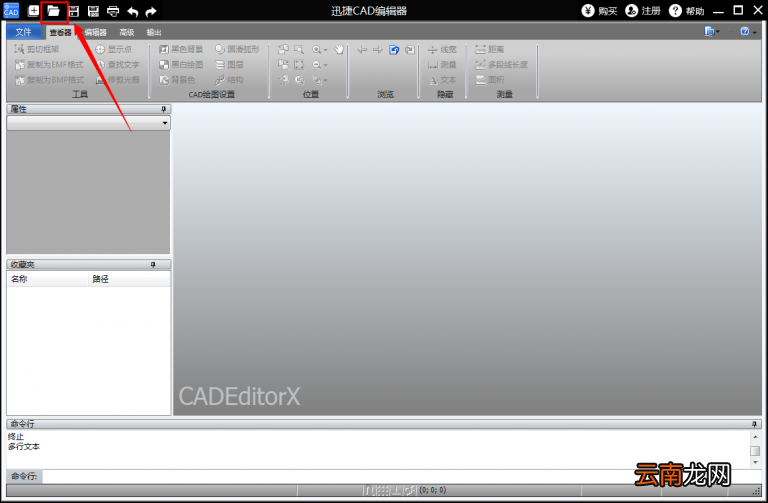Select the pan hand tool

click(339, 49)
